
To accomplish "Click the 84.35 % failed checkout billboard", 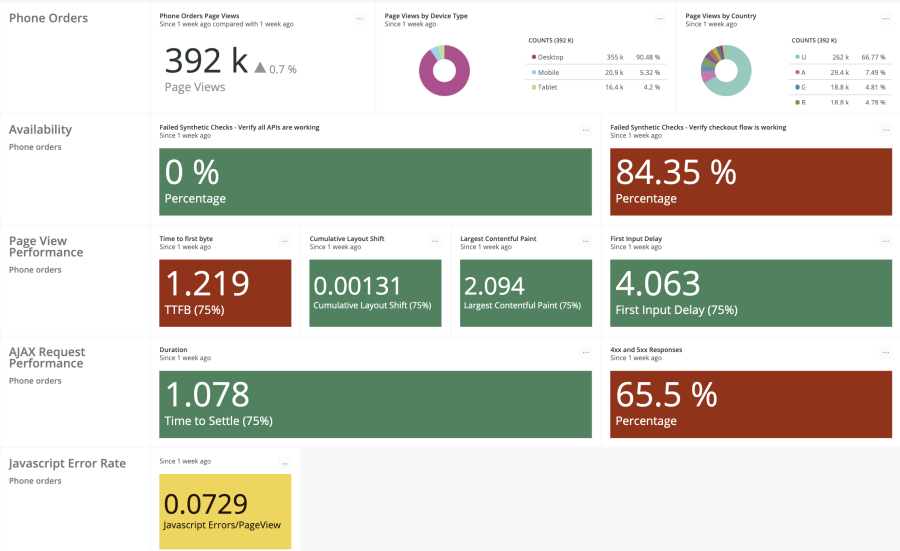I will pyautogui.click(x=751, y=182).
